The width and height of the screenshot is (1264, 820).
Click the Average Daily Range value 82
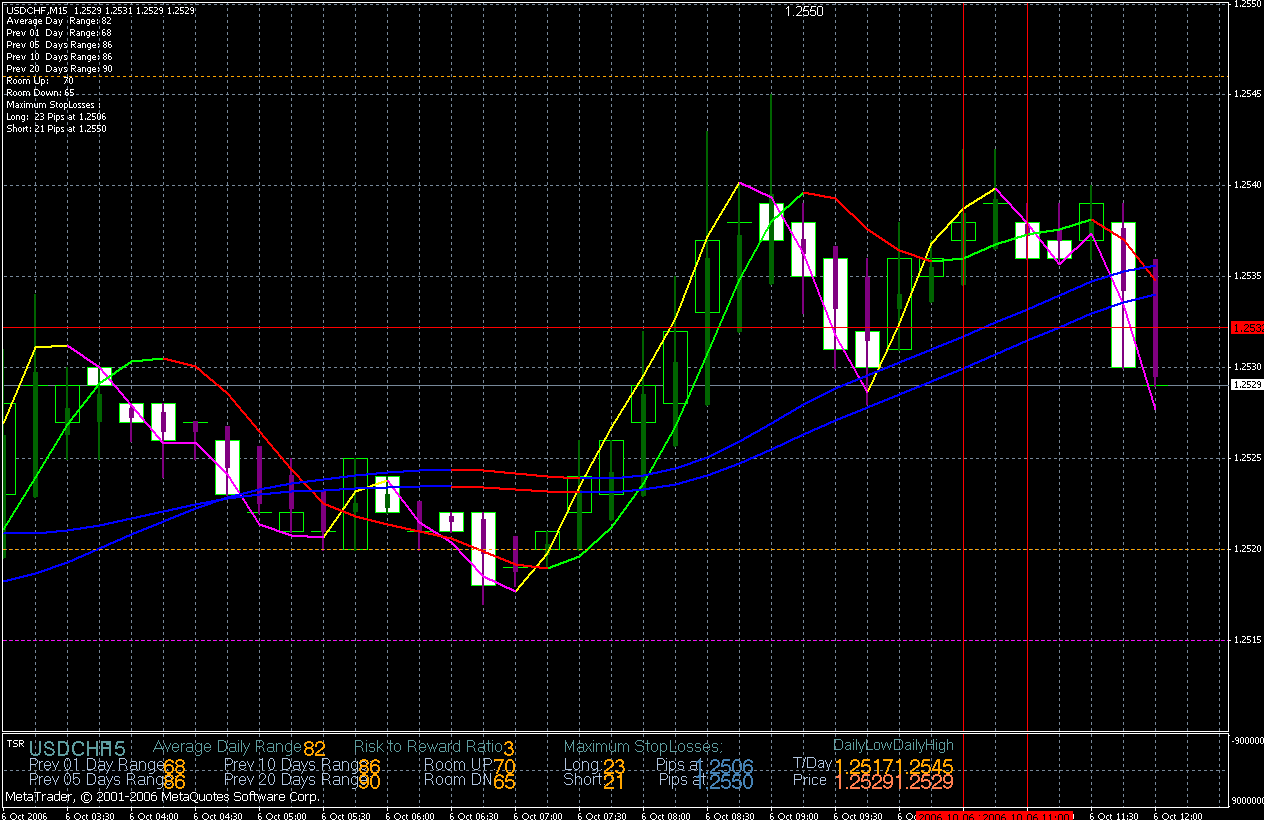click(x=314, y=748)
